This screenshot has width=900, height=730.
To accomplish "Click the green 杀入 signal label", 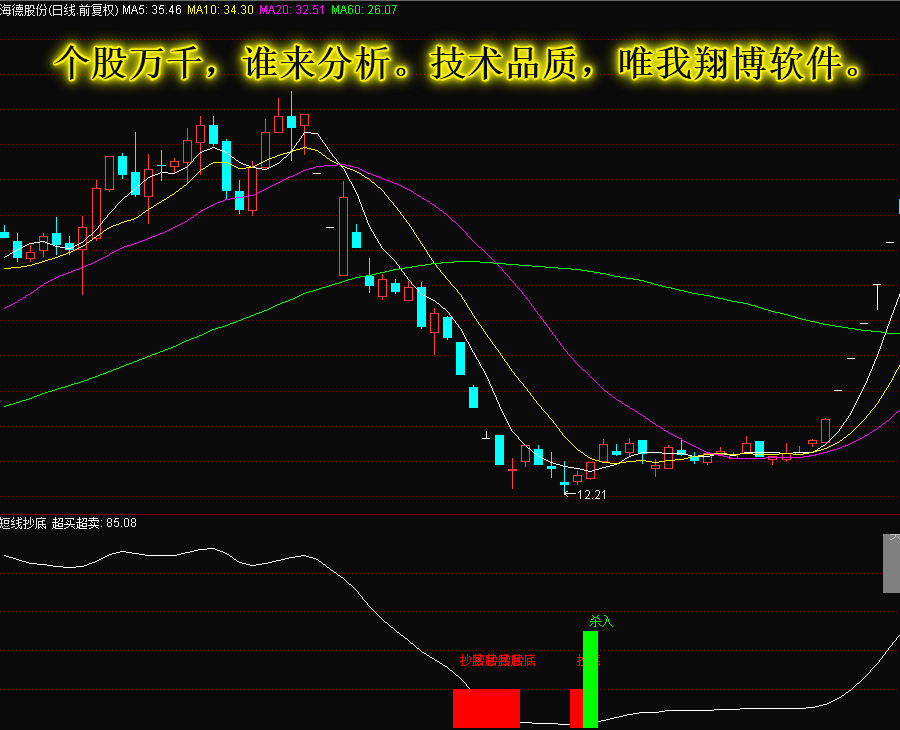I will pyautogui.click(x=601, y=621).
